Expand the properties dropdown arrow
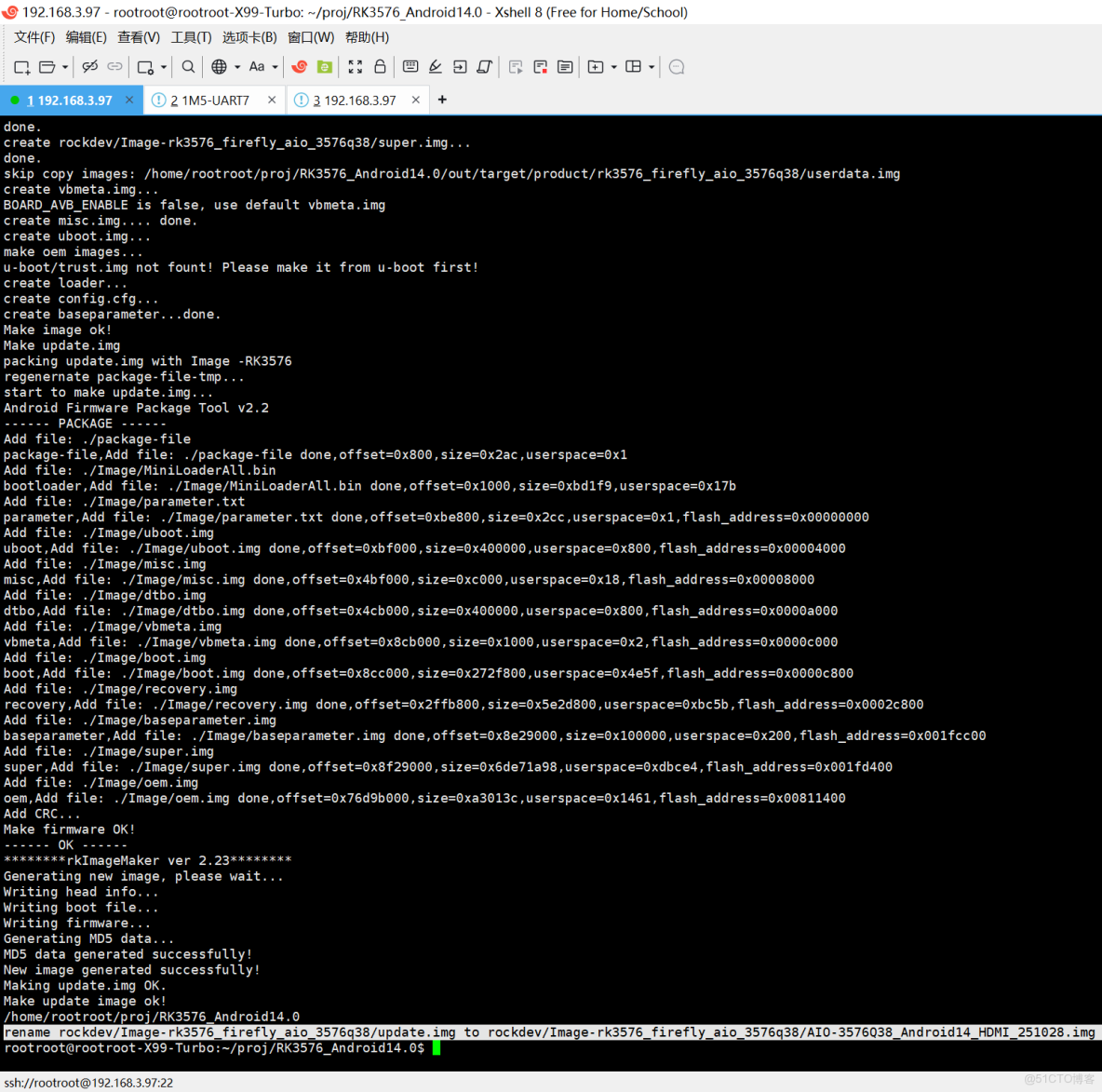This screenshot has width=1102, height=1092. [x=163, y=68]
